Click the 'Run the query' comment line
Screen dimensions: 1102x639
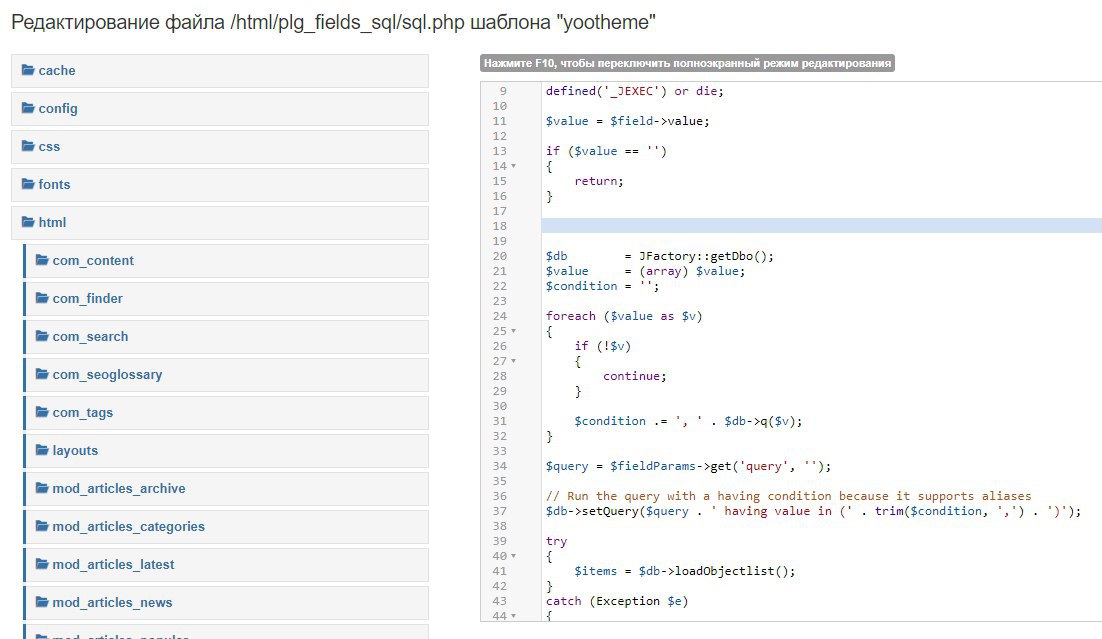(788, 496)
